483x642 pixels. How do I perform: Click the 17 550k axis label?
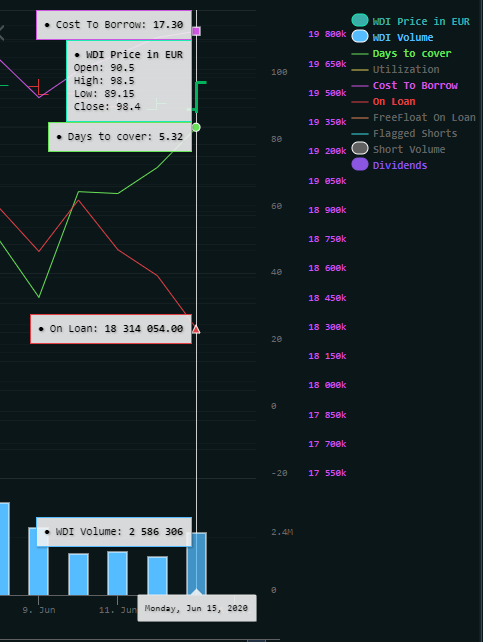[x=327, y=473]
